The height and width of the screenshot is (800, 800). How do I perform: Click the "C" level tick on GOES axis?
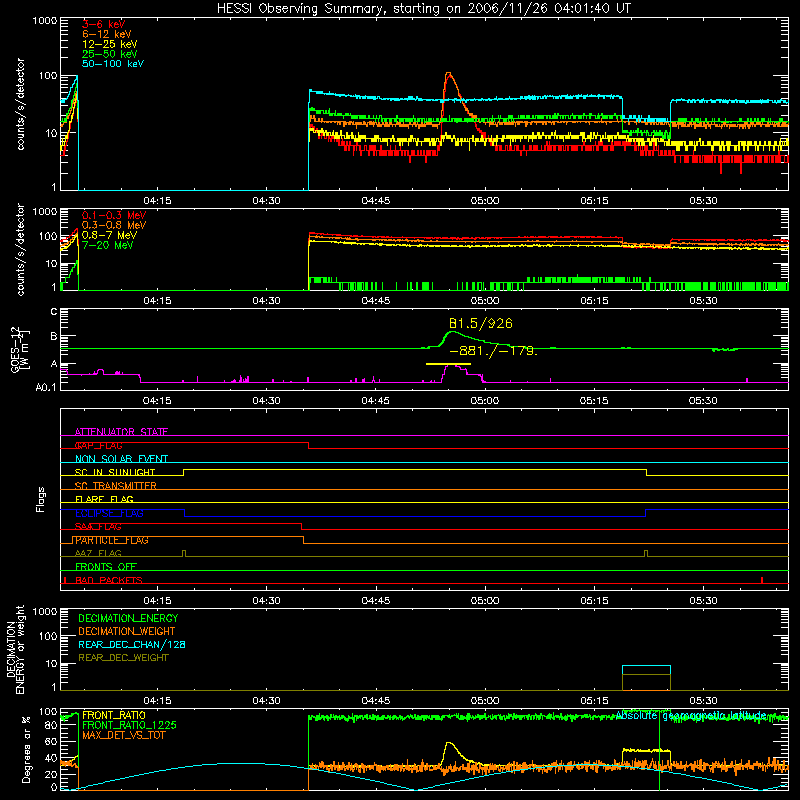(54, 312)
